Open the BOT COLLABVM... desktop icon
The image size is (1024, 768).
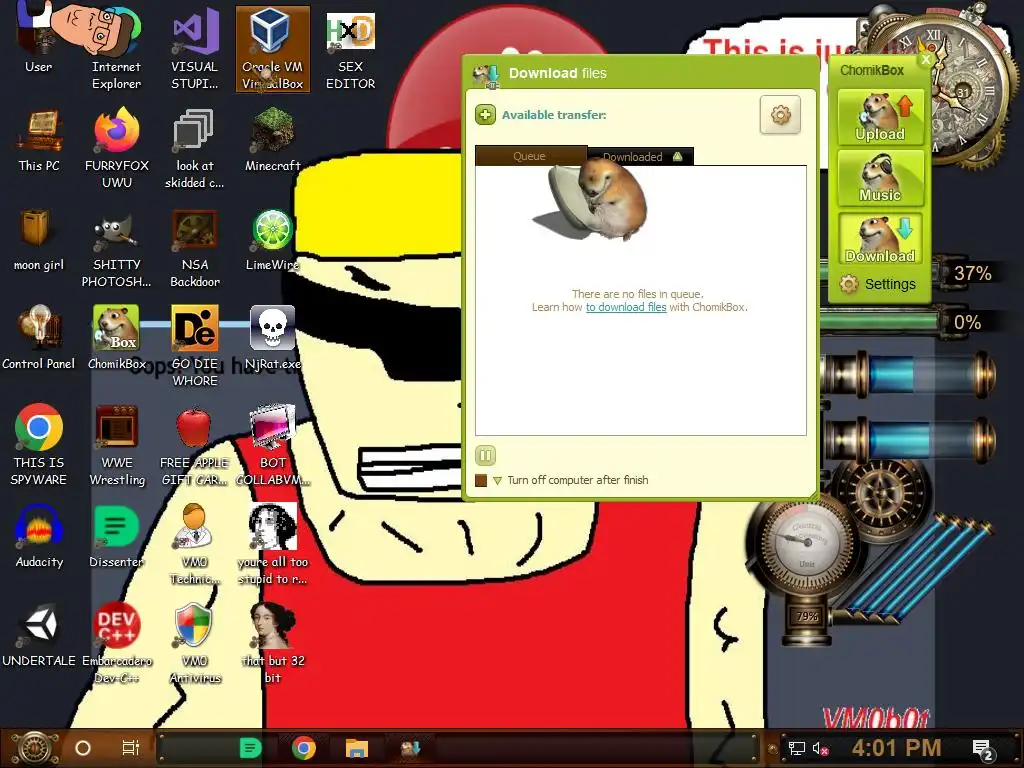272,445
